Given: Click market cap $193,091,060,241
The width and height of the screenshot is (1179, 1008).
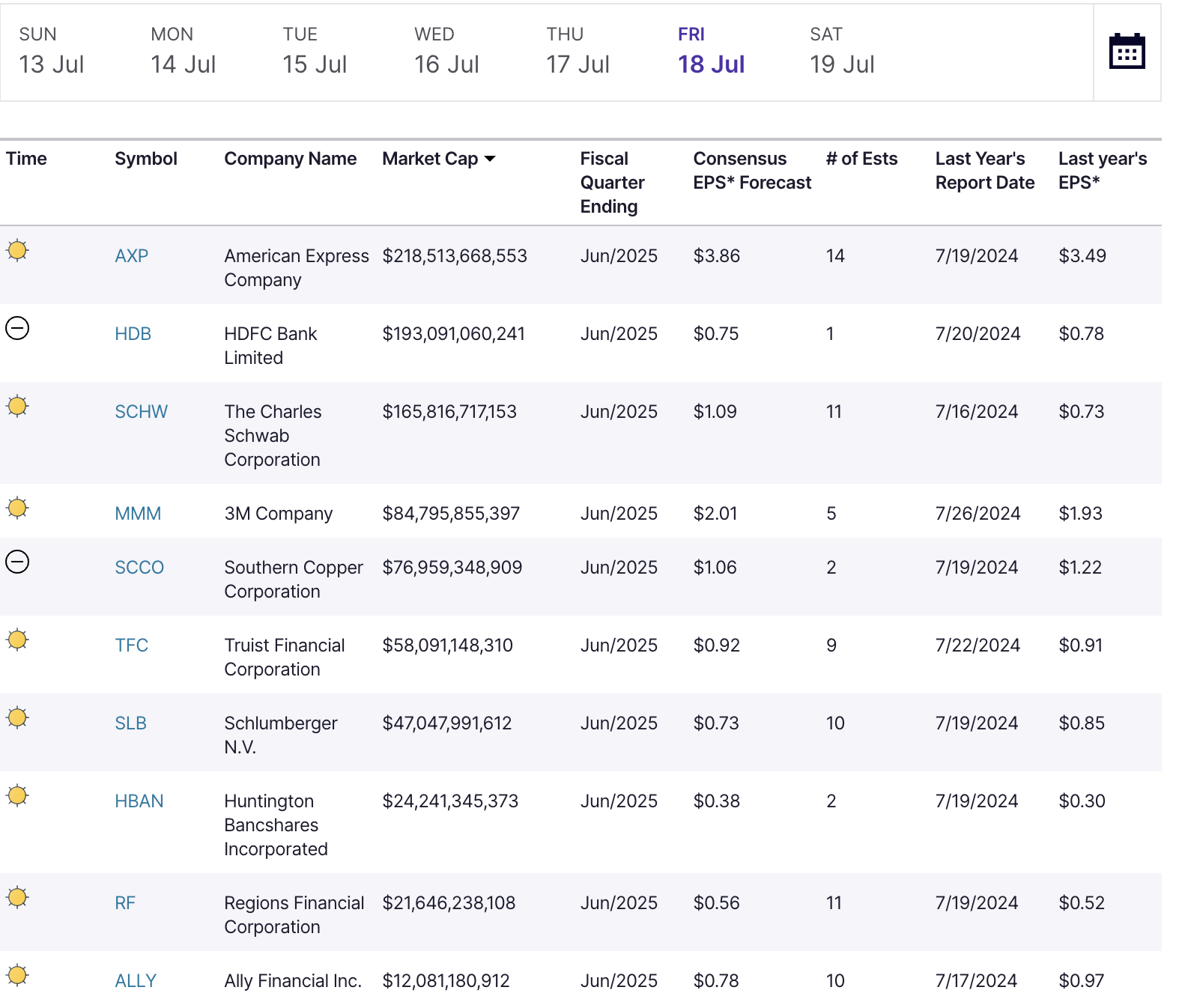Looking at the screenshot, I should coord(454,334).
